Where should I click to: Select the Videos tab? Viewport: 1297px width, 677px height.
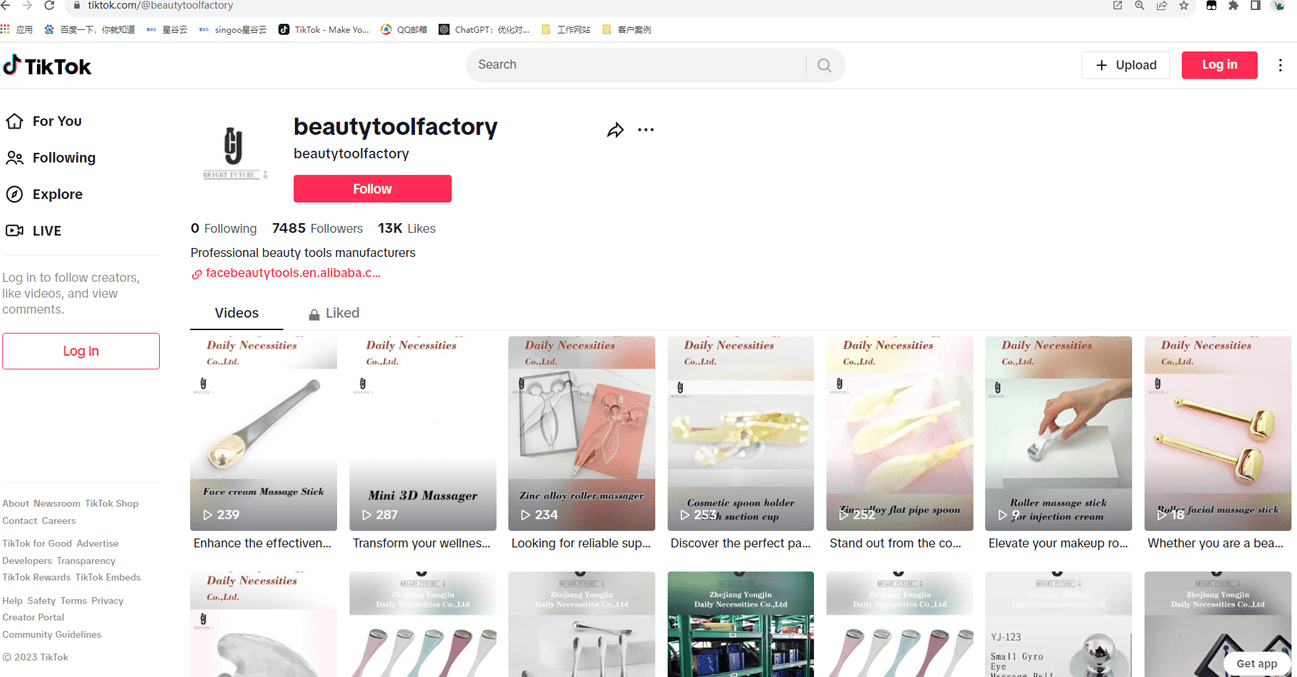click(x=236, y=313)
